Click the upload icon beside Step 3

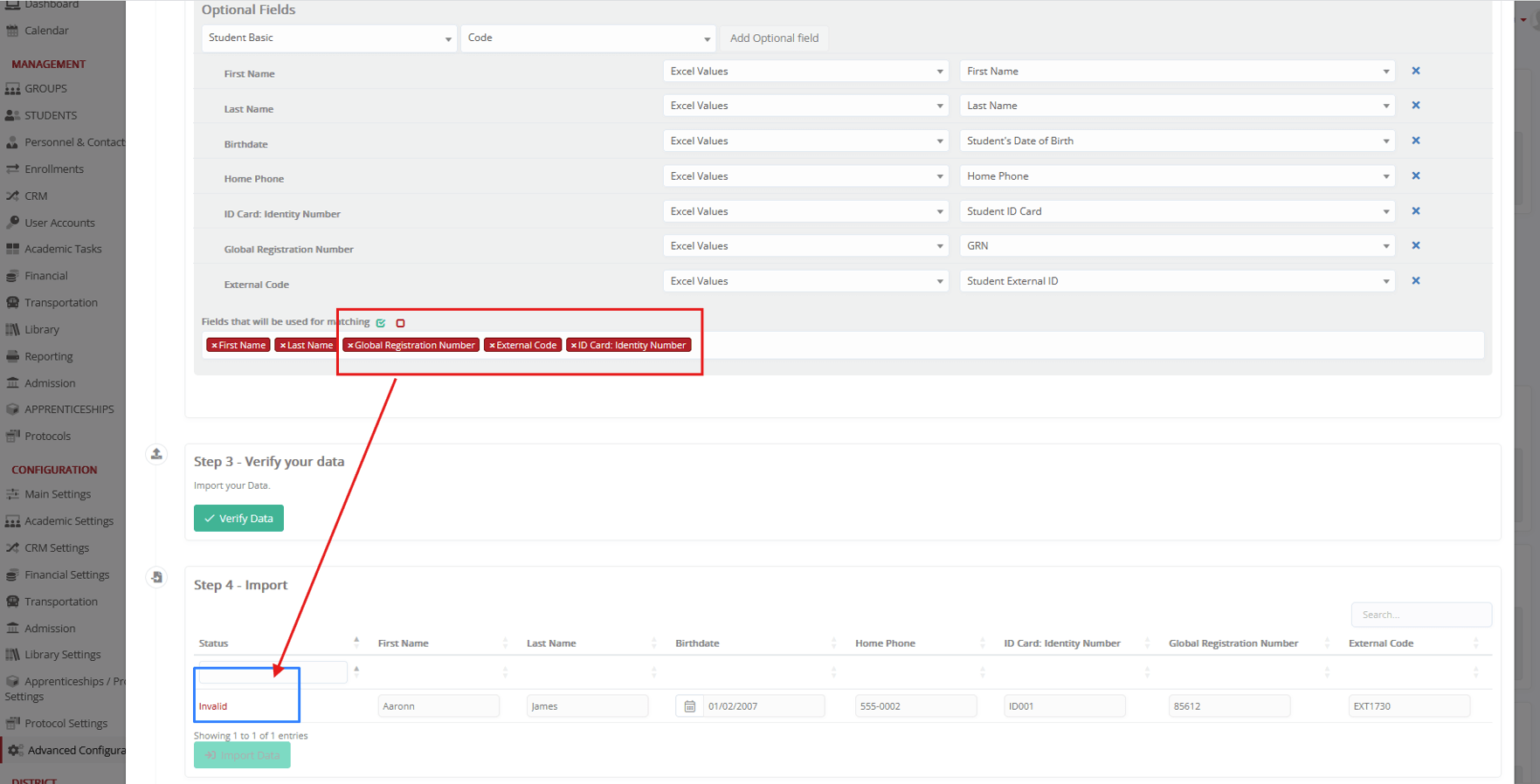pyautogui.click(x=156, y=454)
